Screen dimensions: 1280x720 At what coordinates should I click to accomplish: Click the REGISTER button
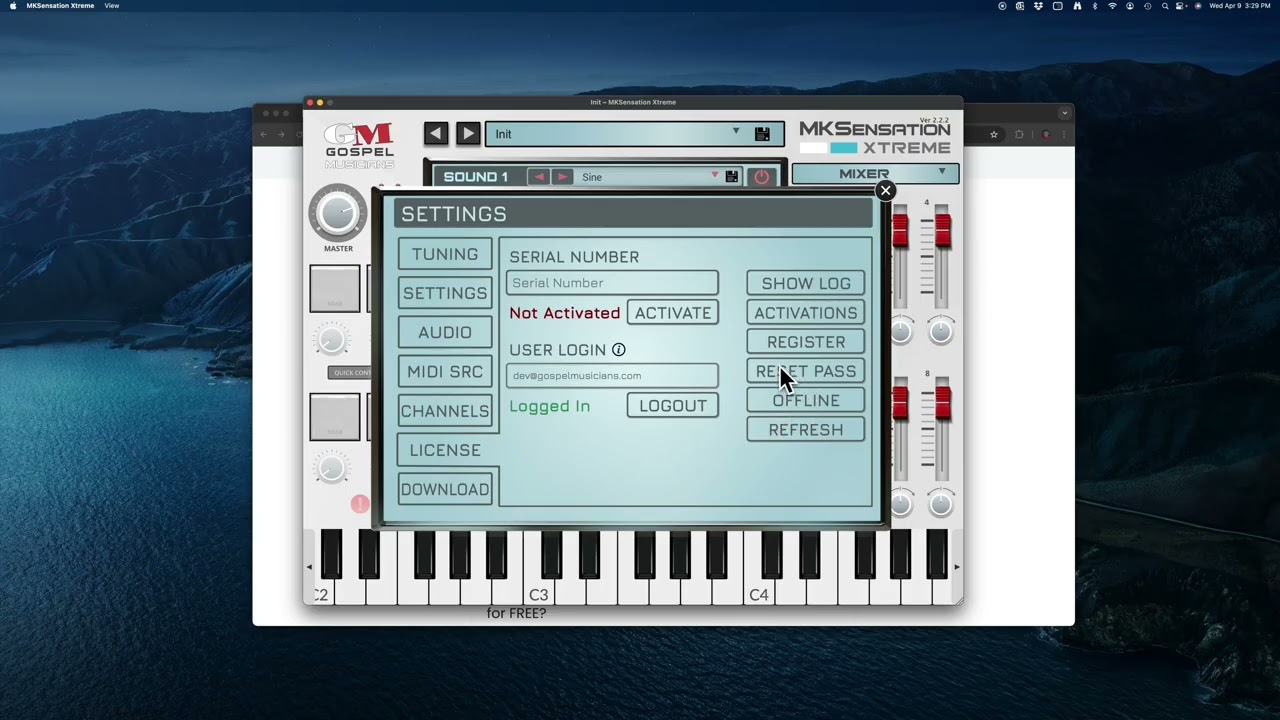[806, 342]
